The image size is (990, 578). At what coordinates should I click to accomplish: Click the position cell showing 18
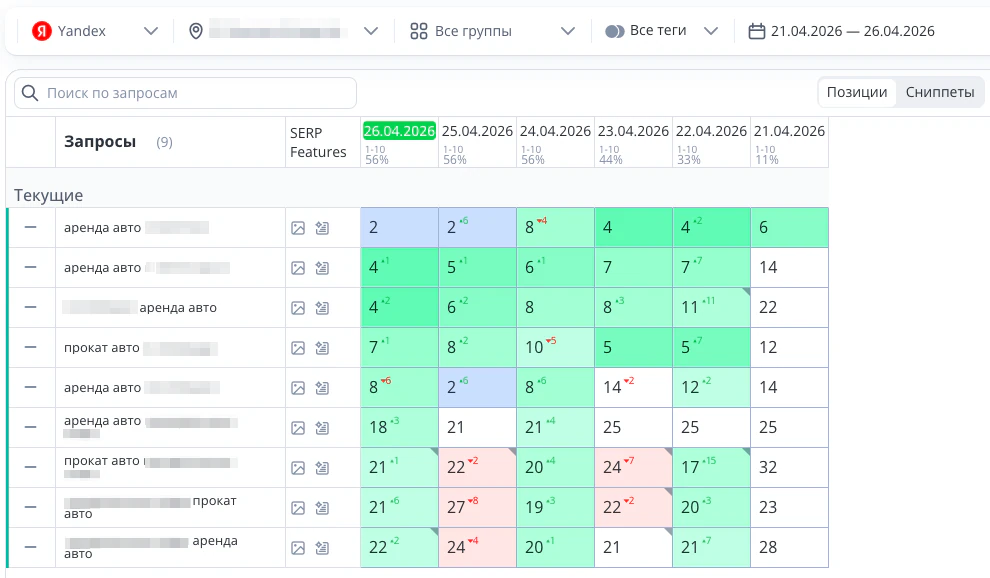(400, 428)
